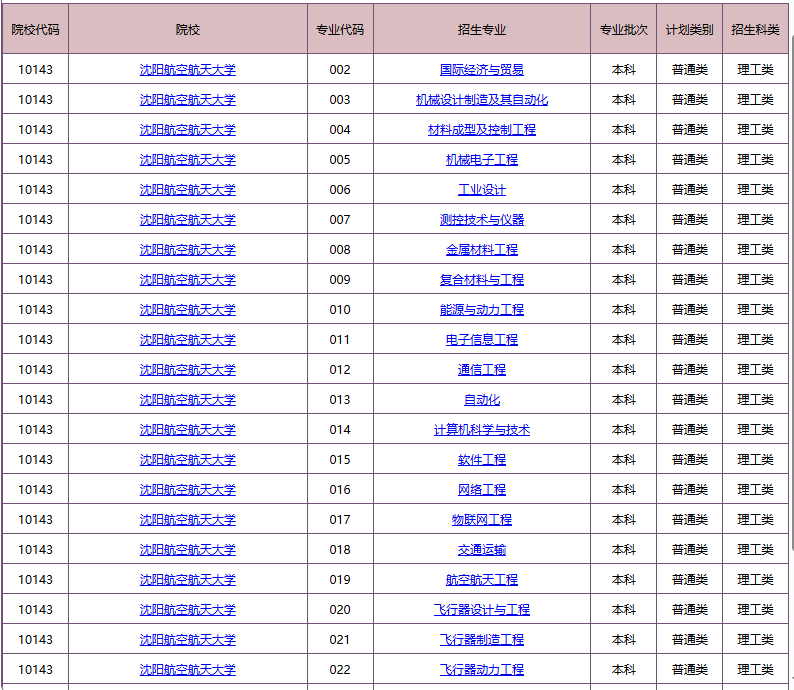Open the 物联网工程 link

point(481,520)
